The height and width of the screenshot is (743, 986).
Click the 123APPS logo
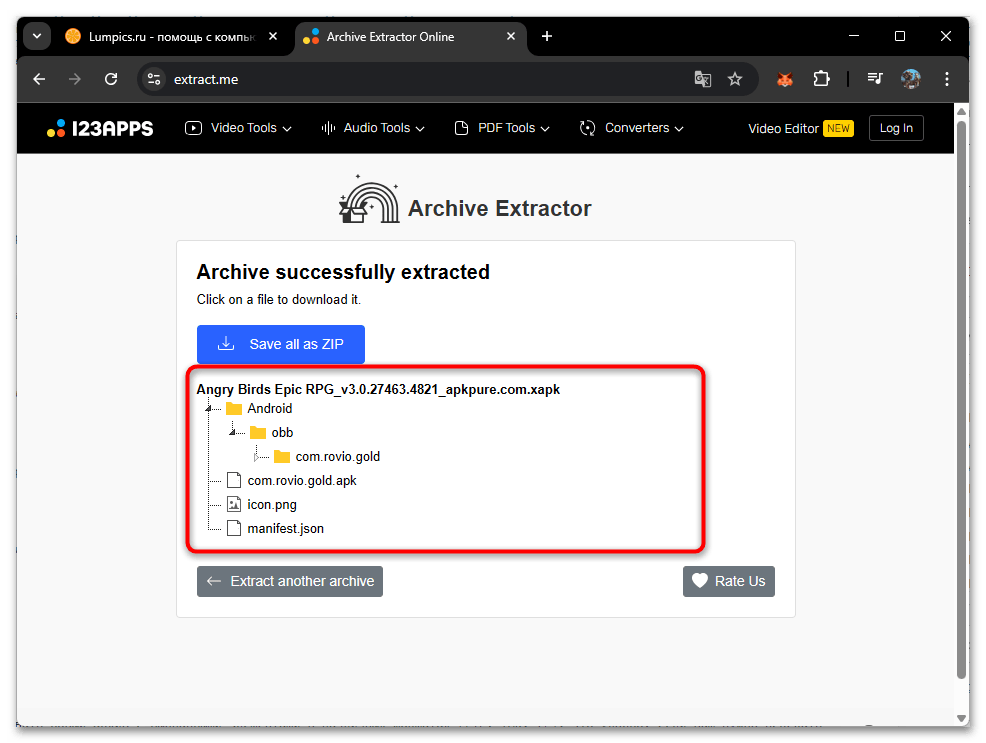pyautogui.click(x=100, y=128)
